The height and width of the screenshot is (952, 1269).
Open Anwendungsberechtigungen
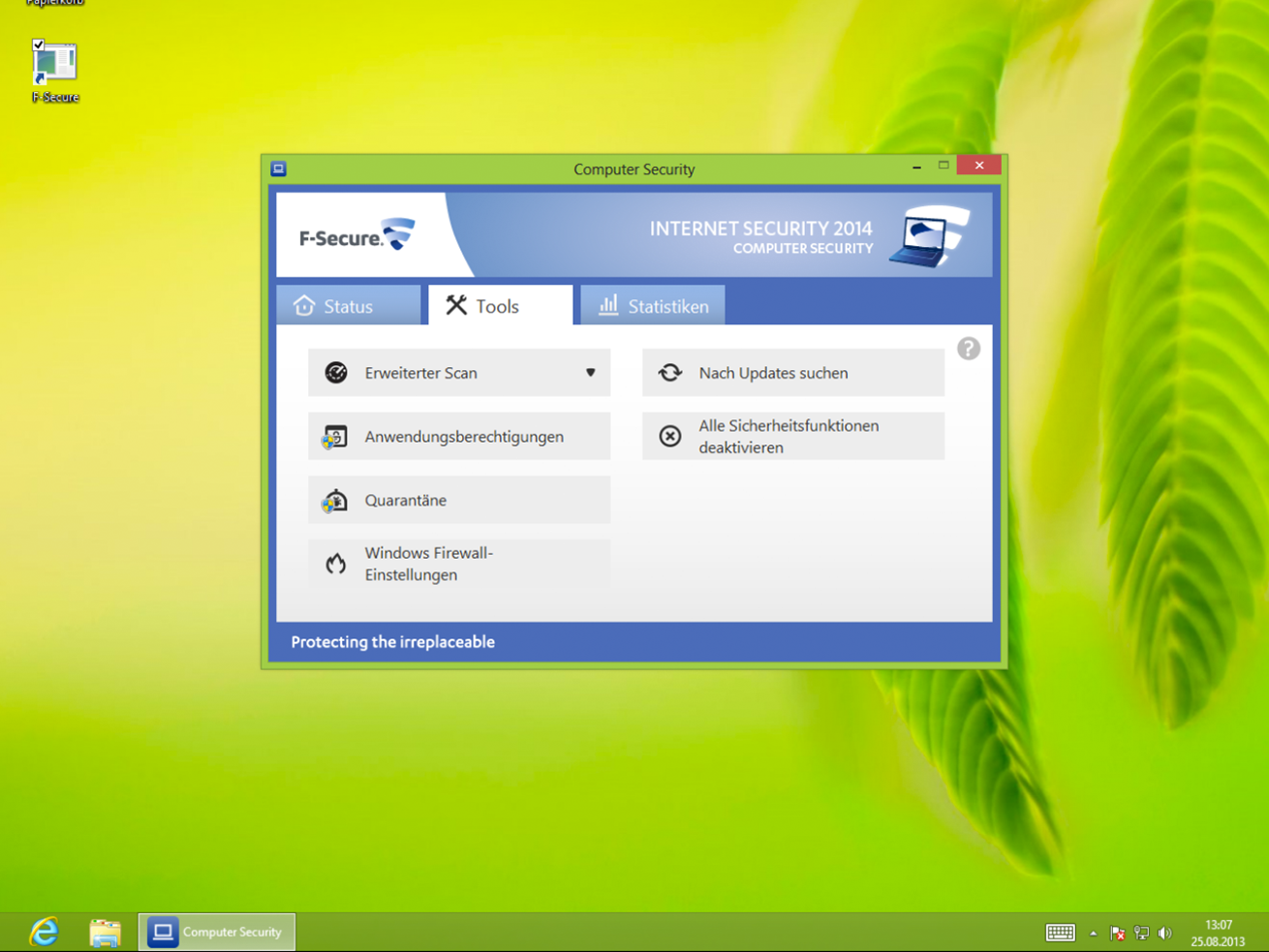(x=459, y=437)
